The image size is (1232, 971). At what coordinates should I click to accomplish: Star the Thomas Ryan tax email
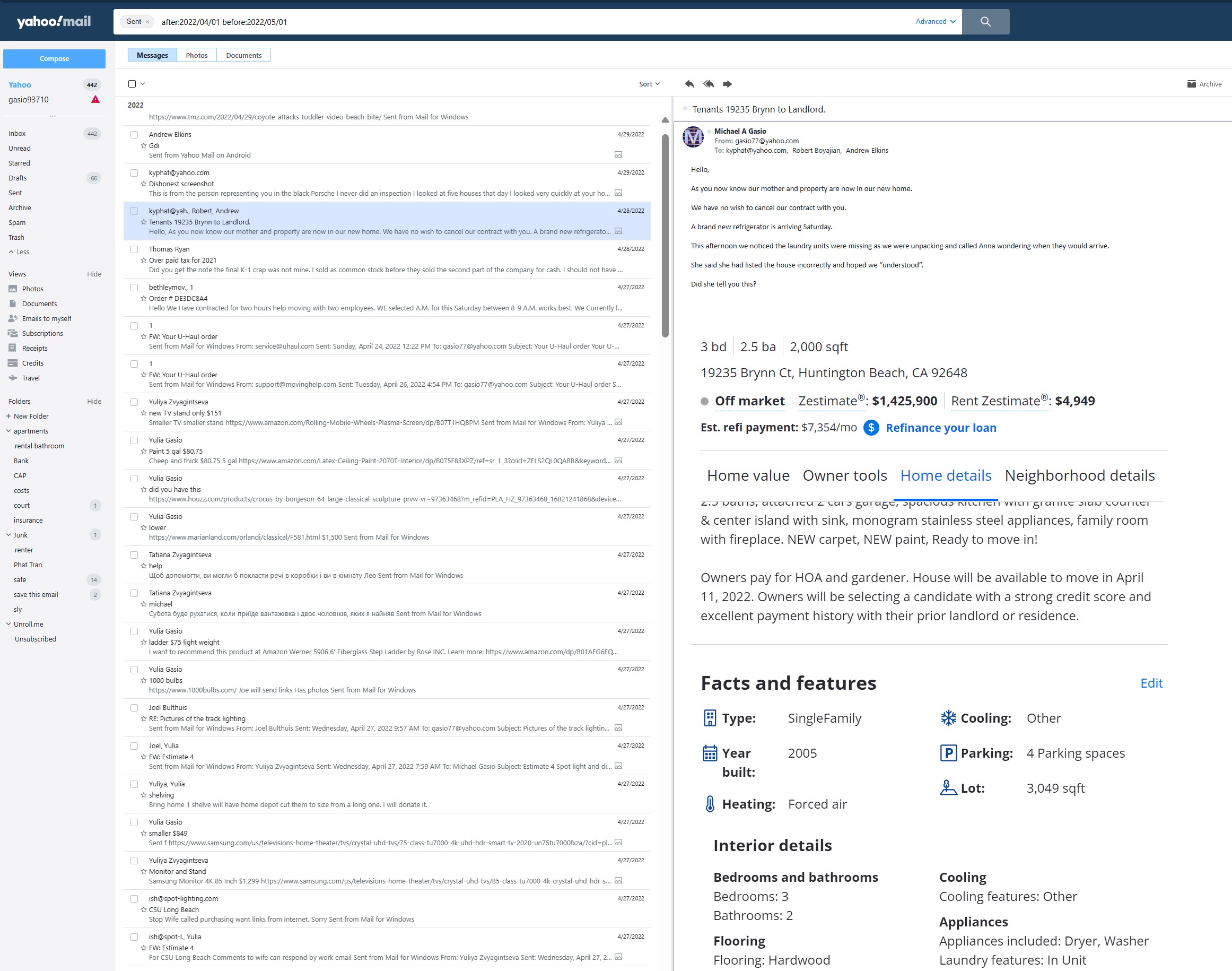(144, 261)
